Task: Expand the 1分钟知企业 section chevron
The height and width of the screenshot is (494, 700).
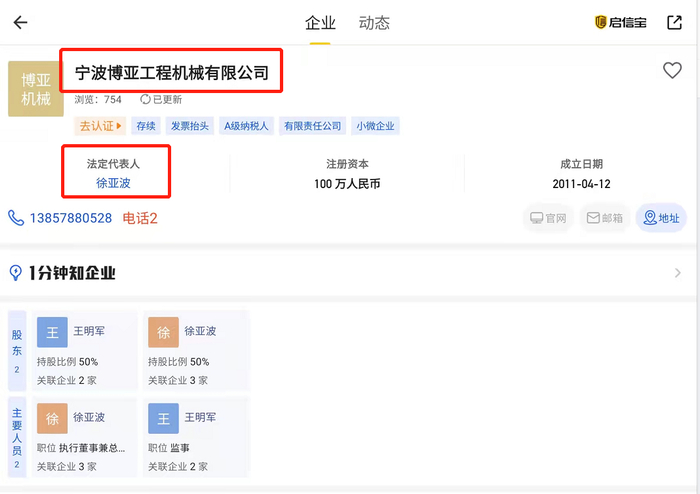Action: pyautogui.click(x=678, y=273)
